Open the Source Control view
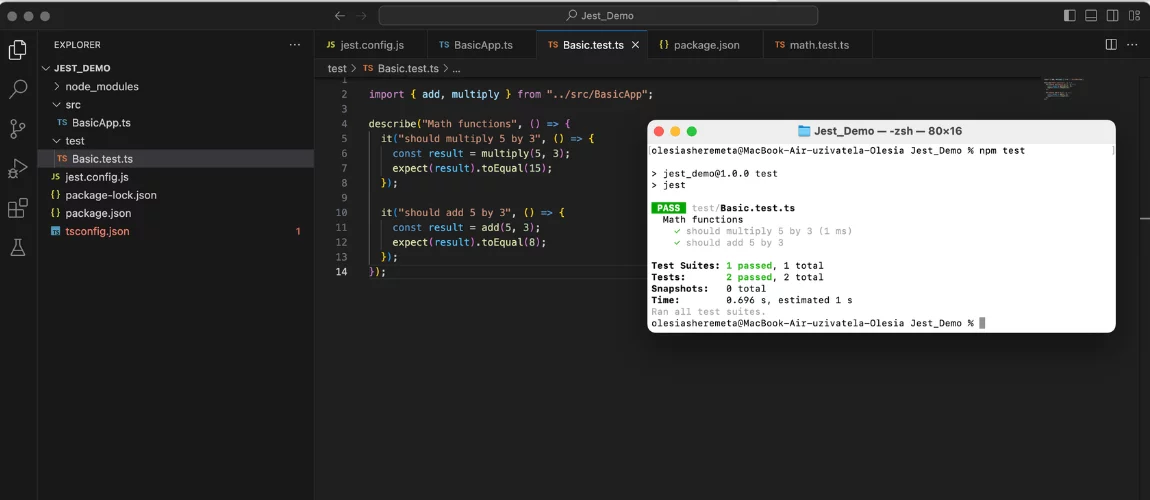The width and height of the screenshot is (1150, 500). [17, 129]
